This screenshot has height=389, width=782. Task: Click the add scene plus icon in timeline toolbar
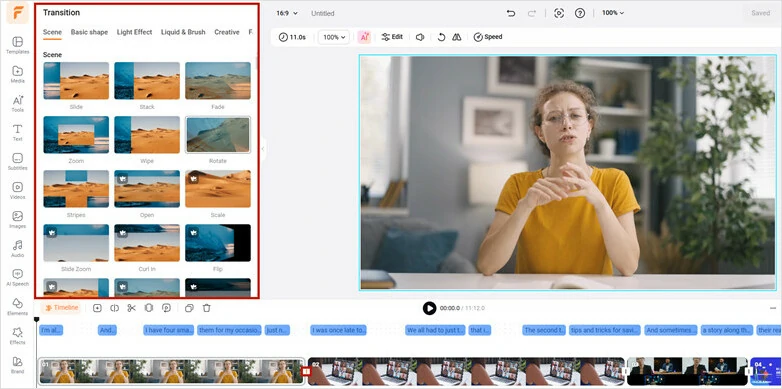[x=97, y=308]
